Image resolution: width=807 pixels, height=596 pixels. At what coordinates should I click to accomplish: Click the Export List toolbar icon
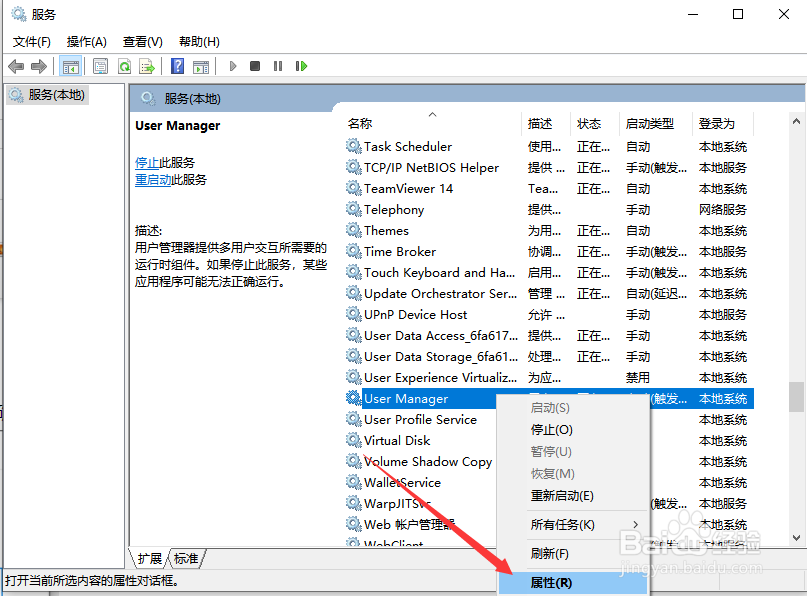click(x=147, y=66)
